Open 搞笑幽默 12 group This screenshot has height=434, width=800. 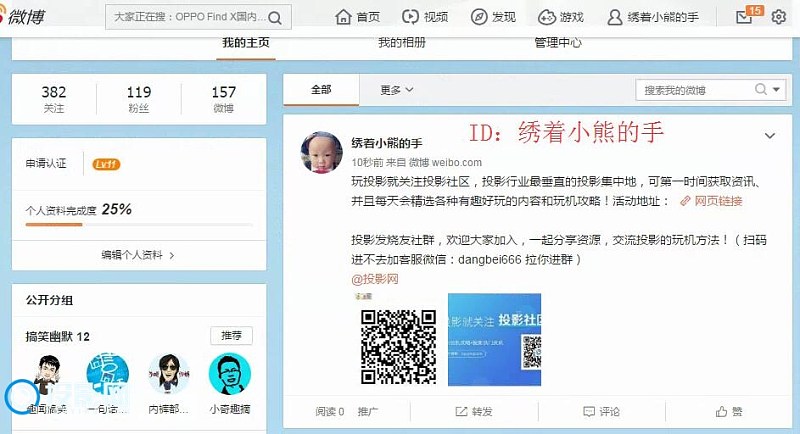click(58, 337)
